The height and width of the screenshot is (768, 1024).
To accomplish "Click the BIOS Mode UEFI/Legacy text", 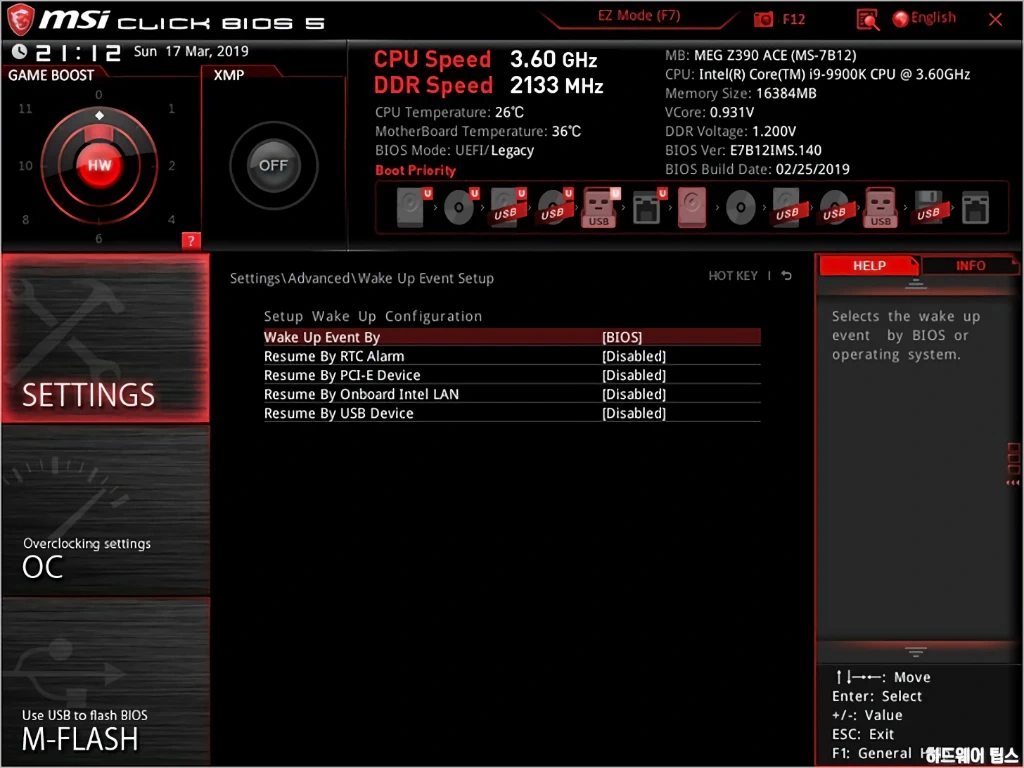I will coord(455,151).
